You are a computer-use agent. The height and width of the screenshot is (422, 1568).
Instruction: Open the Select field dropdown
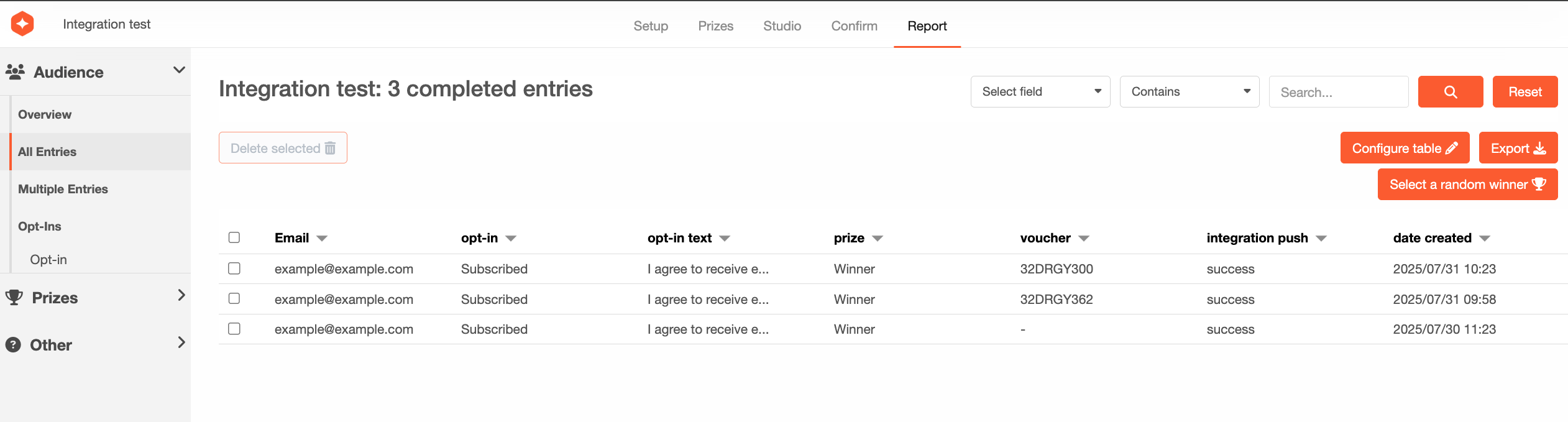click(x=1040, y=92)
